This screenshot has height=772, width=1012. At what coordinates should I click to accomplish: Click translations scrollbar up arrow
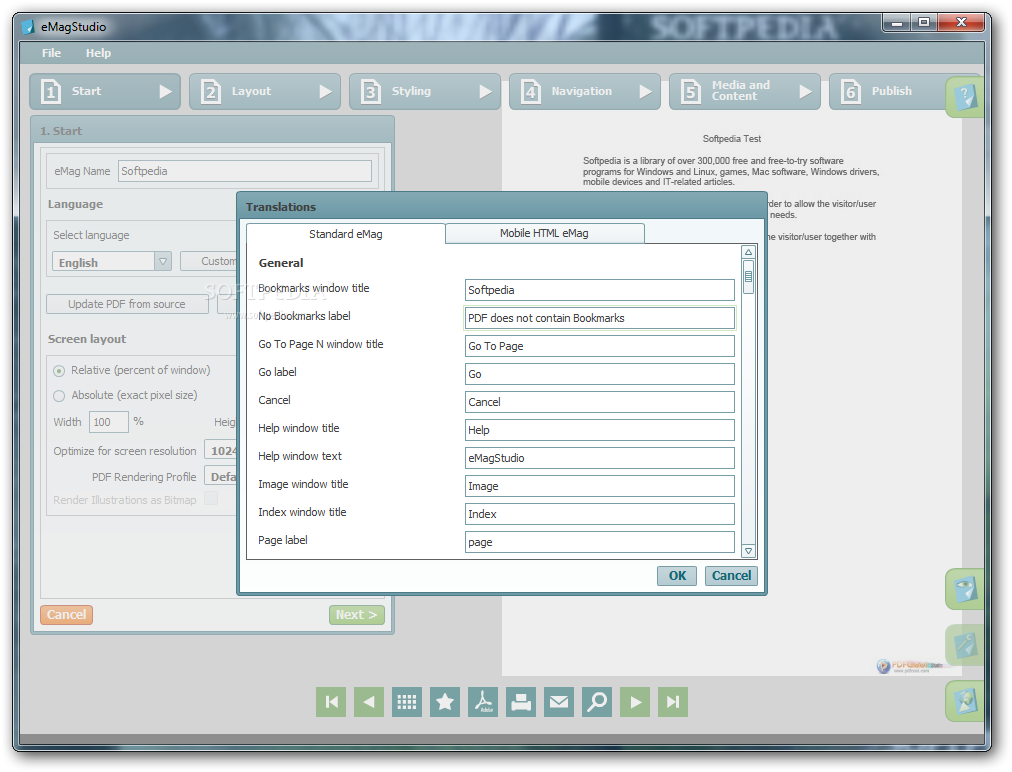click(748, 252)
